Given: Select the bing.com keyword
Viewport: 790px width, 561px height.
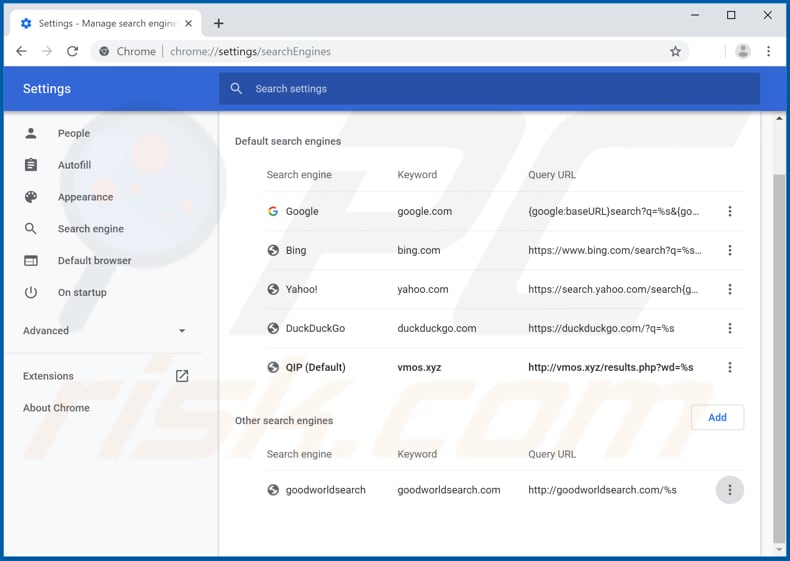Looking at the screenshot, I should [418, 251].
